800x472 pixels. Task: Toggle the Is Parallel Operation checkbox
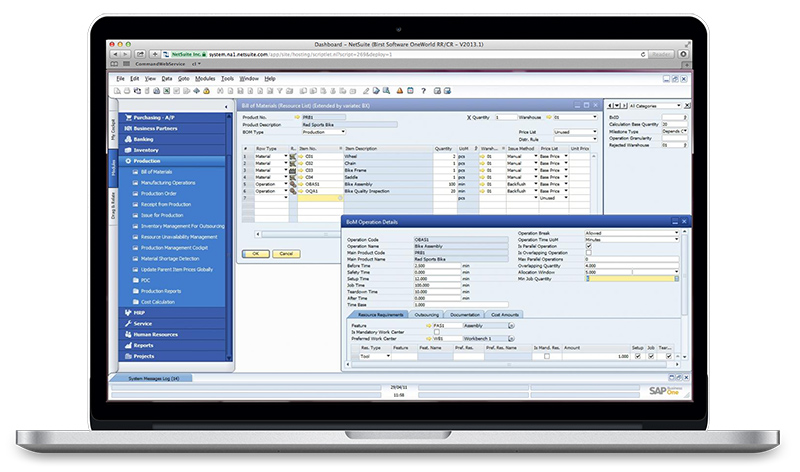[x=588, y=247]
